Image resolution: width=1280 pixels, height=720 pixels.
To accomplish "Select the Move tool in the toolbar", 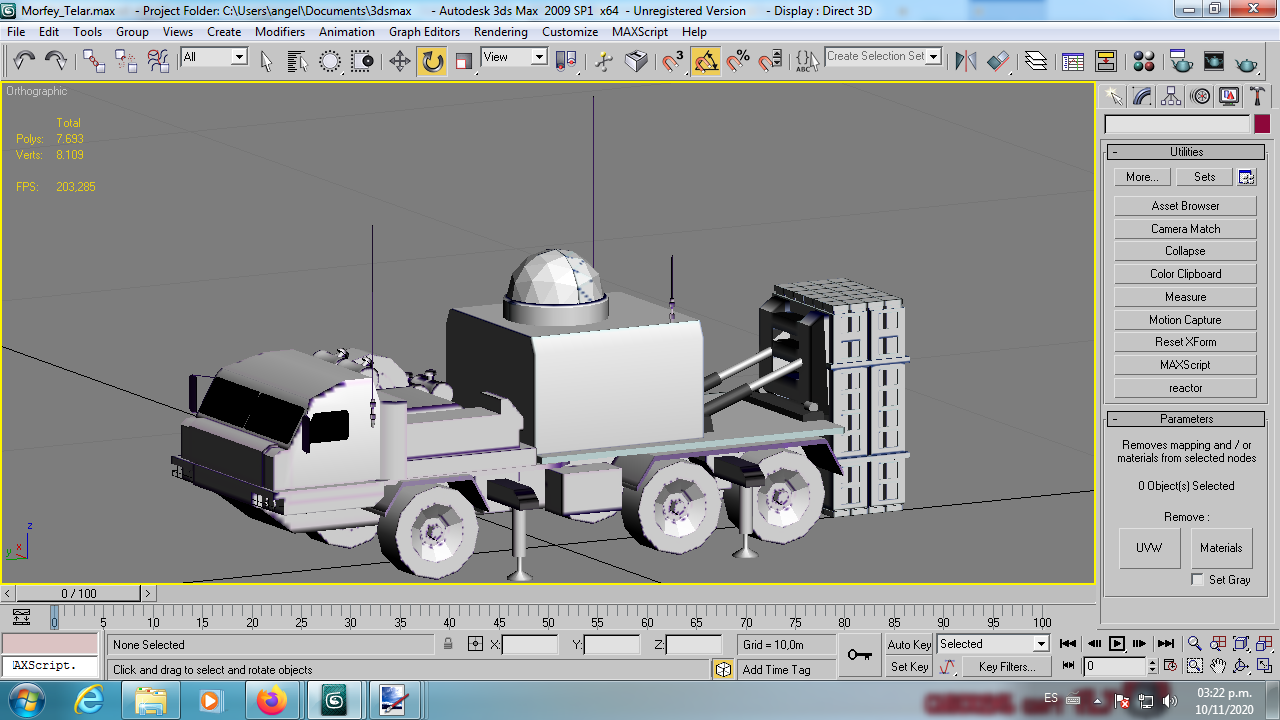I will coord(400,62).
